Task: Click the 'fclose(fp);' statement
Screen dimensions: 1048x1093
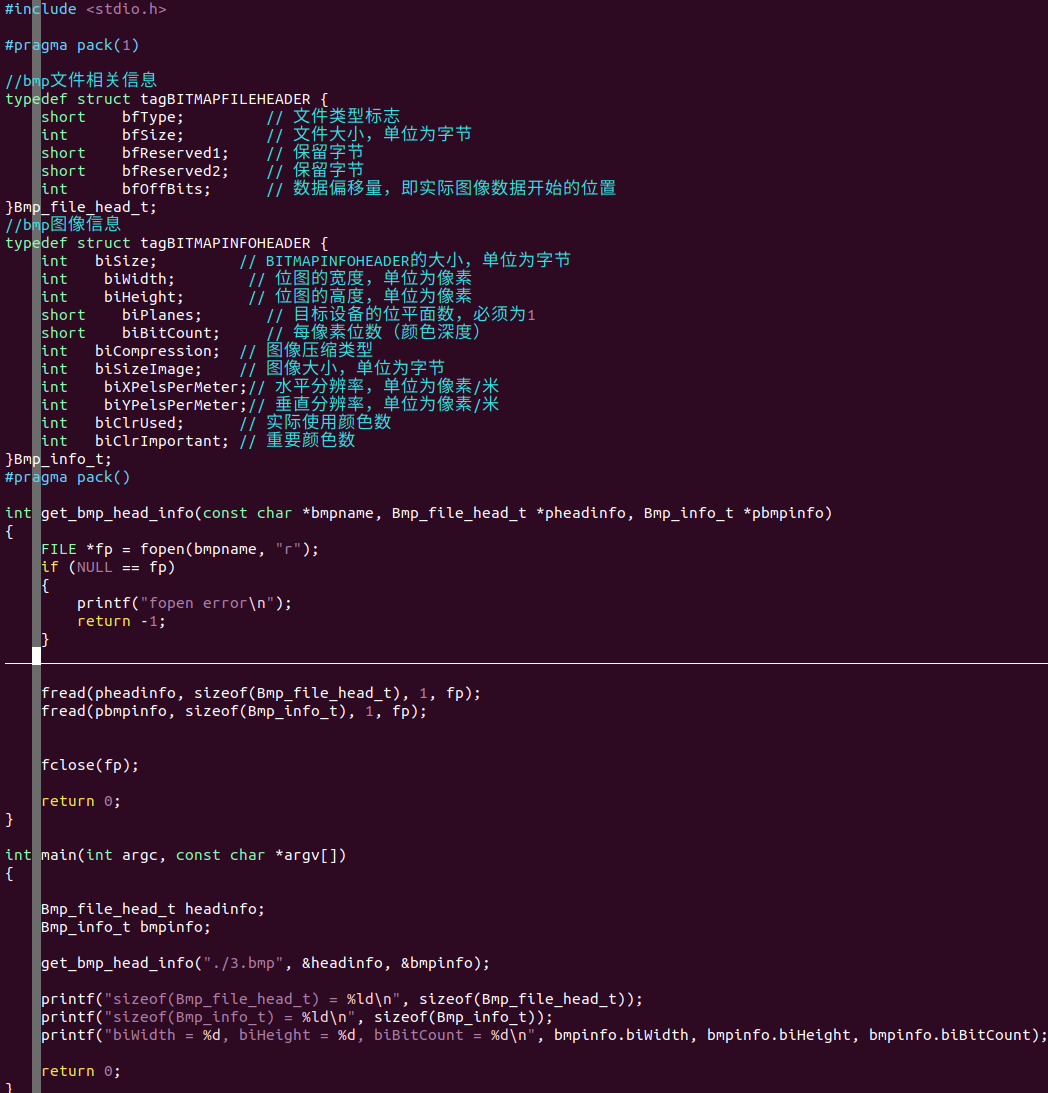Action: click(x=90, y=765)
